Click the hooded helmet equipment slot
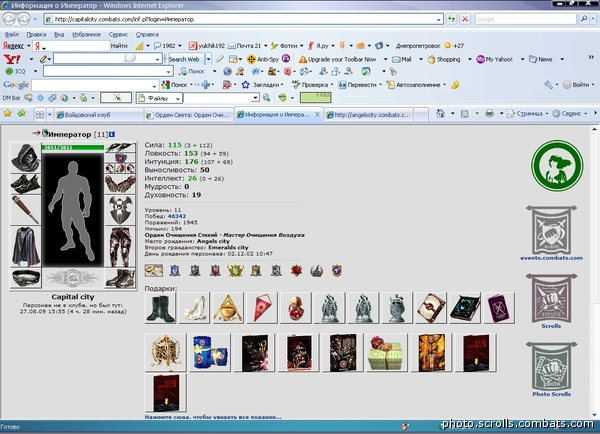This screenshot has width=600, height=434. (26, 158)
